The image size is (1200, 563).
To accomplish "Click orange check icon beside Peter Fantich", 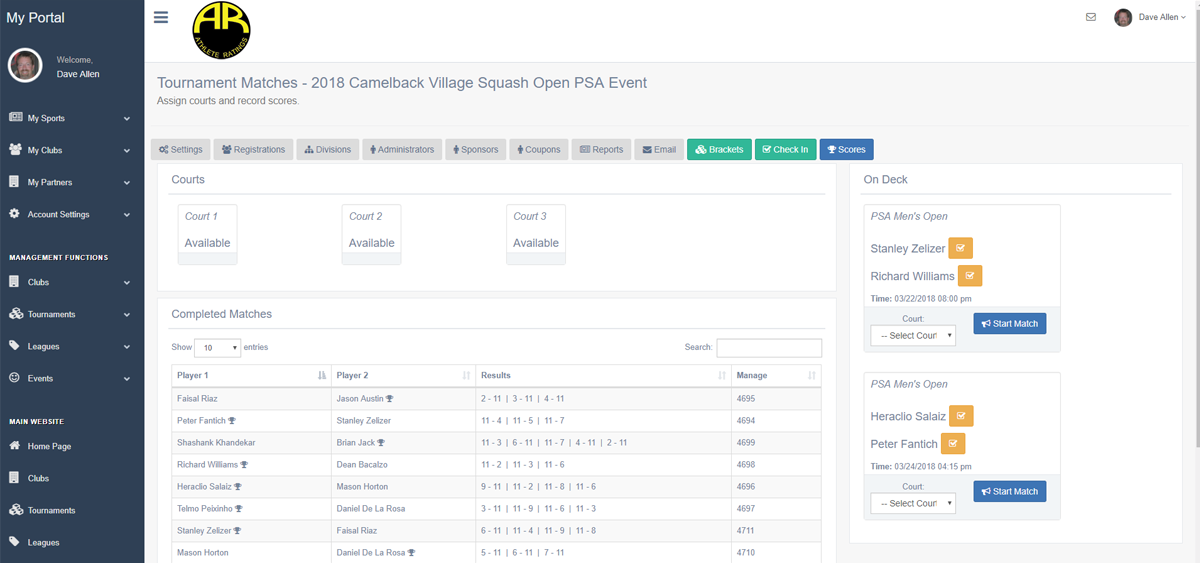I will [x=953, y=444].
